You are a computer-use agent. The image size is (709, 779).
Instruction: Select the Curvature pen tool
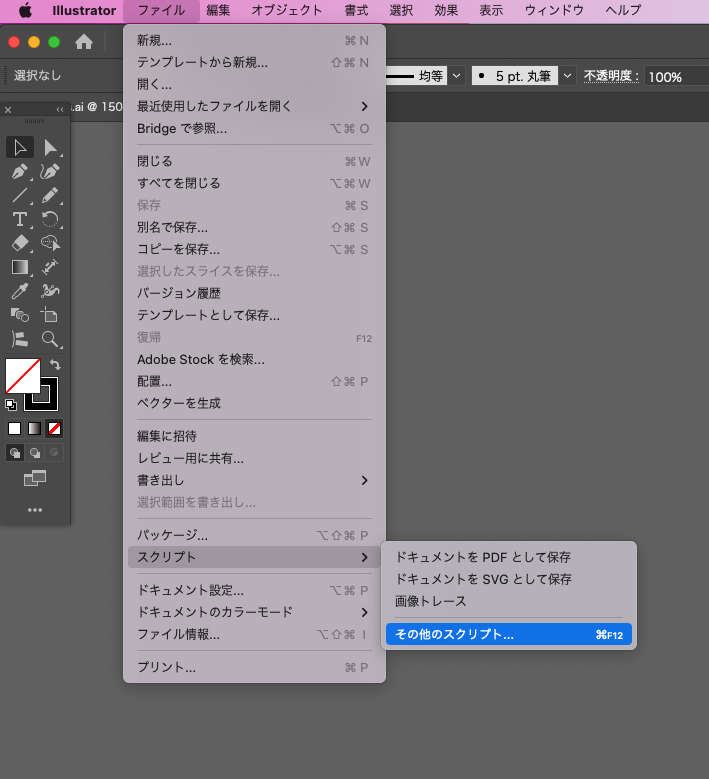(x=50, y=172)
